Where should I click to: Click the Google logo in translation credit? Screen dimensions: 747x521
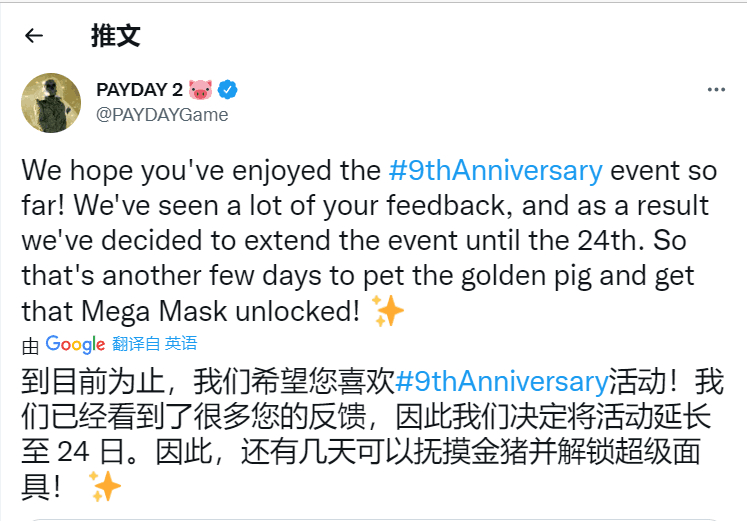(75, 344)
